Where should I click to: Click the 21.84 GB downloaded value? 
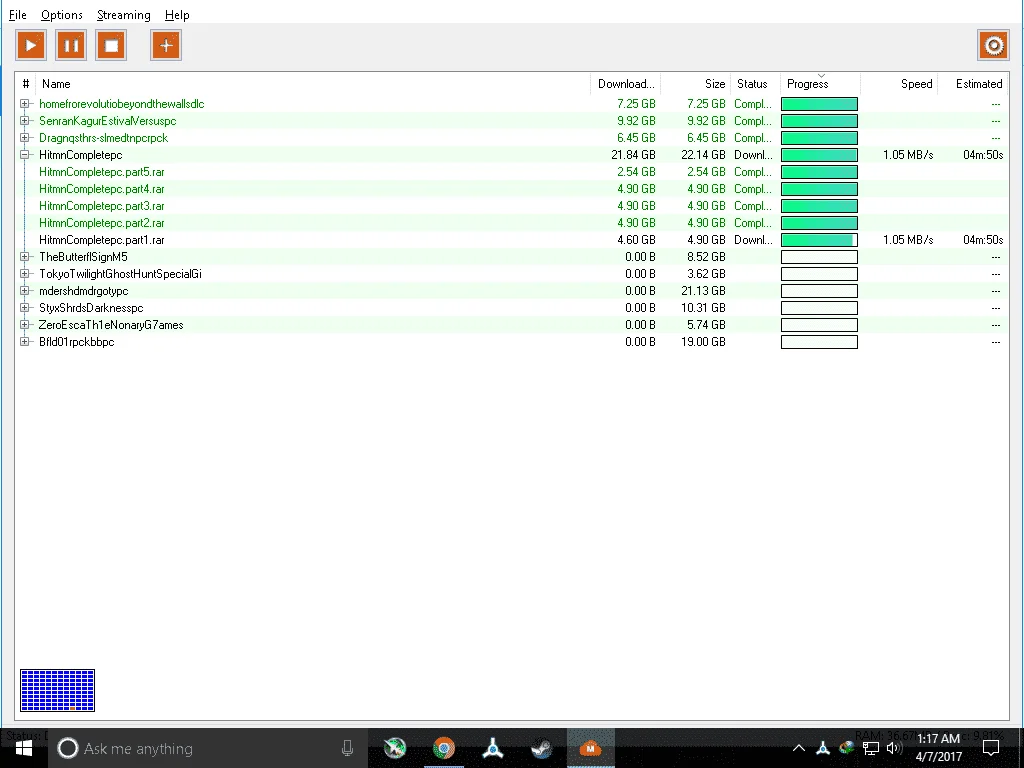[x=633, y=155]
